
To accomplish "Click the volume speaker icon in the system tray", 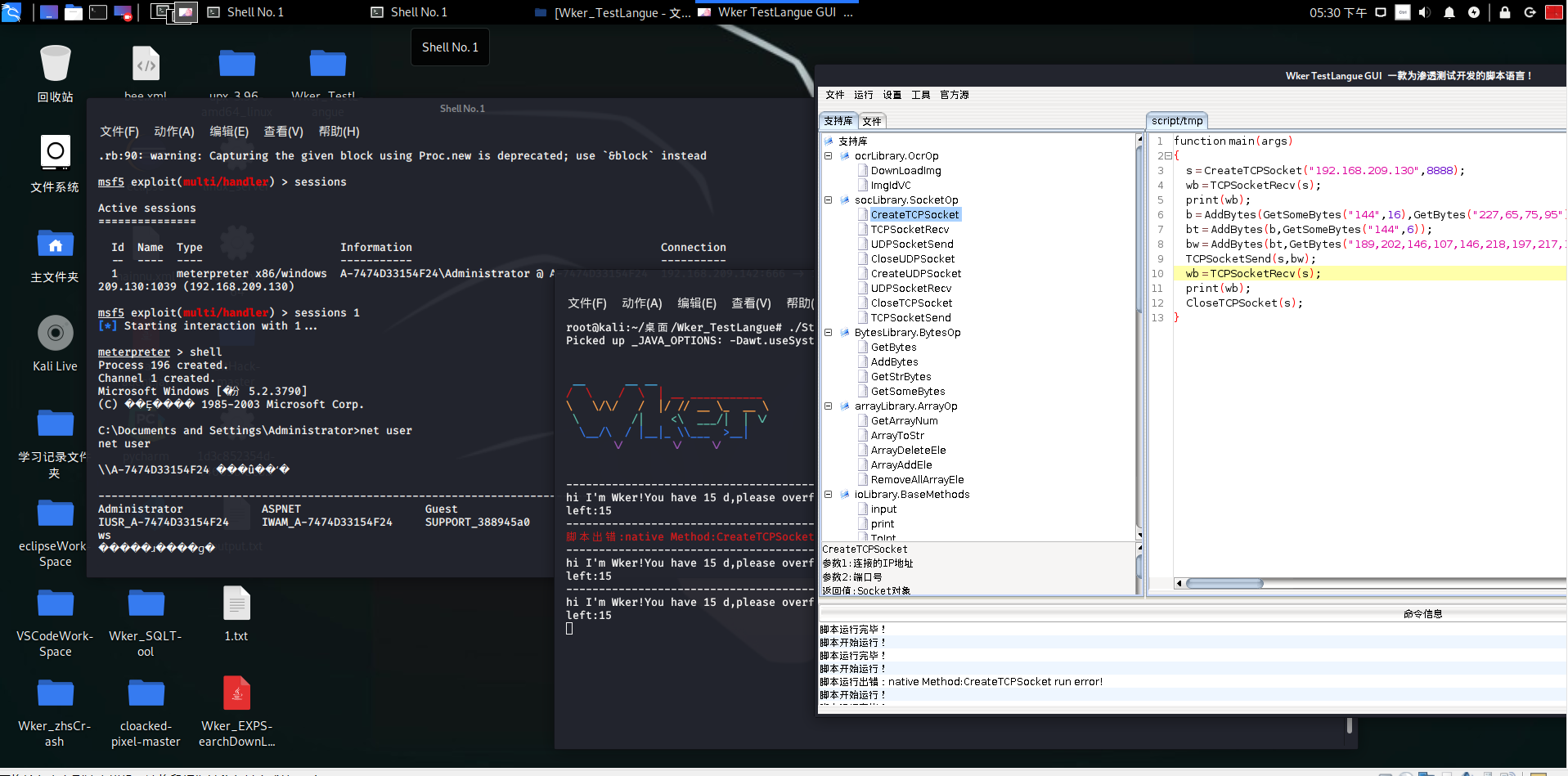I will [x=1424, y=12].
